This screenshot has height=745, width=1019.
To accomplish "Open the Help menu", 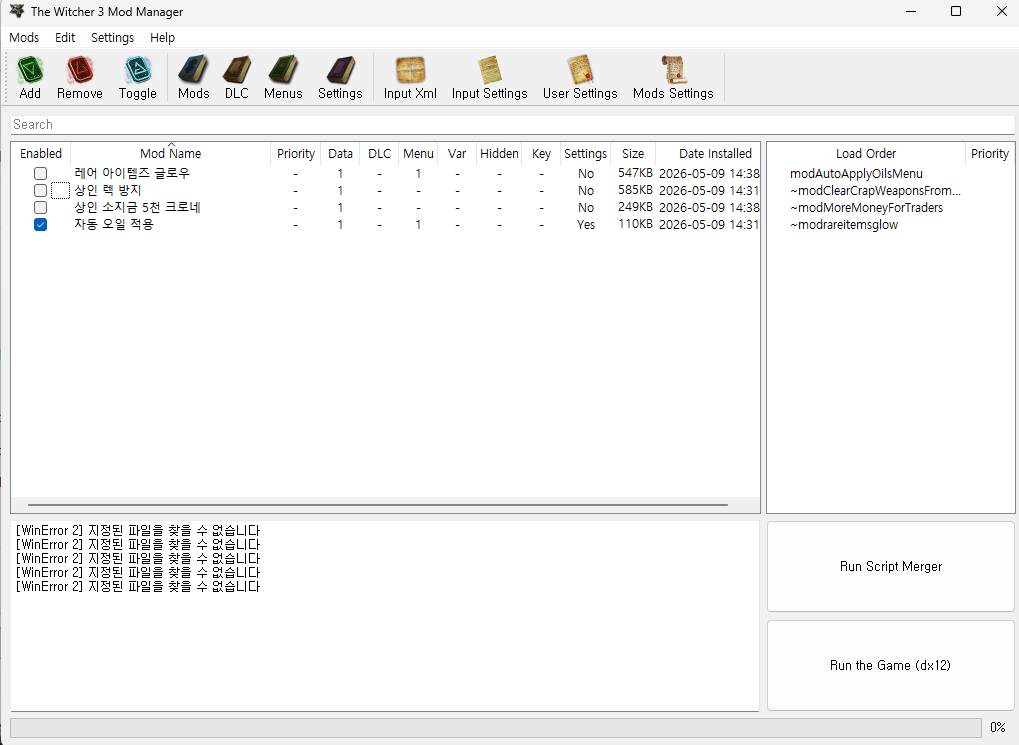I will pos(162,38).
